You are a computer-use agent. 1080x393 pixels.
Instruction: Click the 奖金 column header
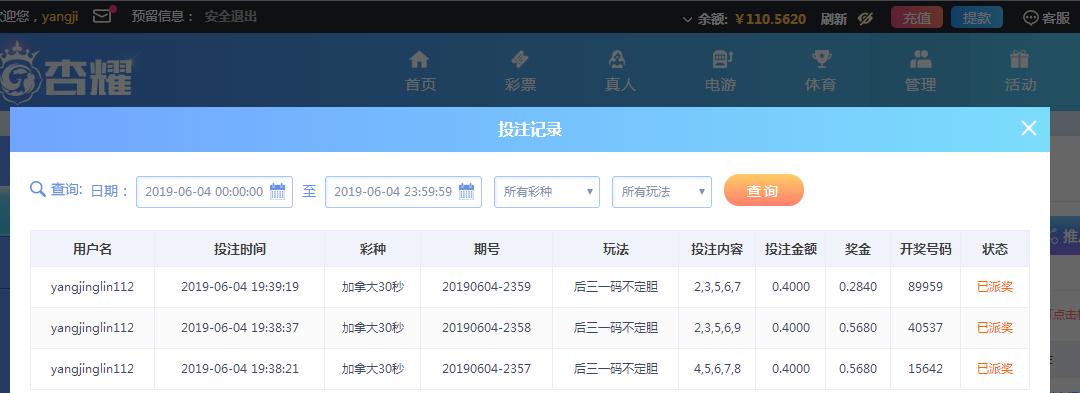click(858, 250)
